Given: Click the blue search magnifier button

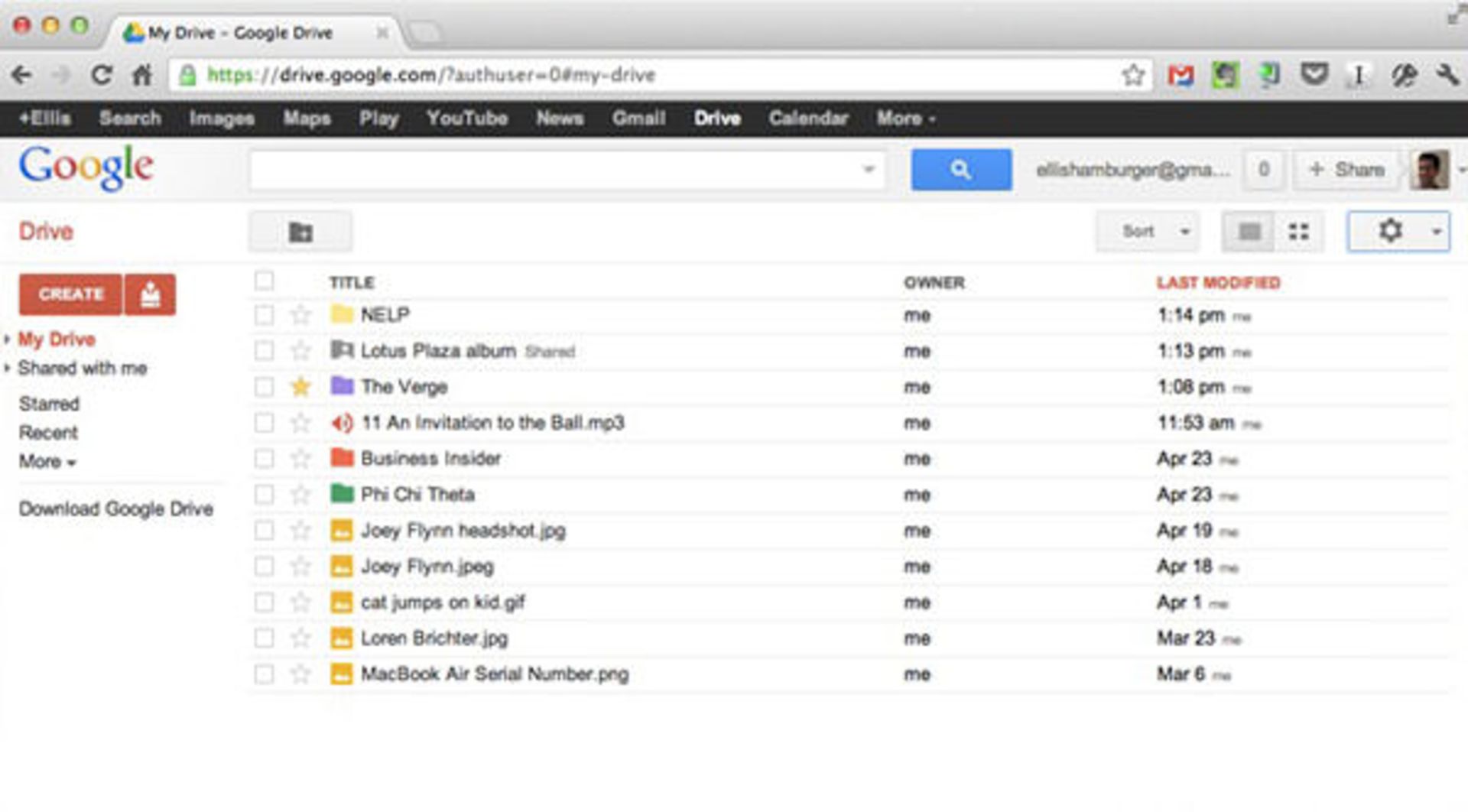Looking at the screenshot, I should (x=961, y=170).
